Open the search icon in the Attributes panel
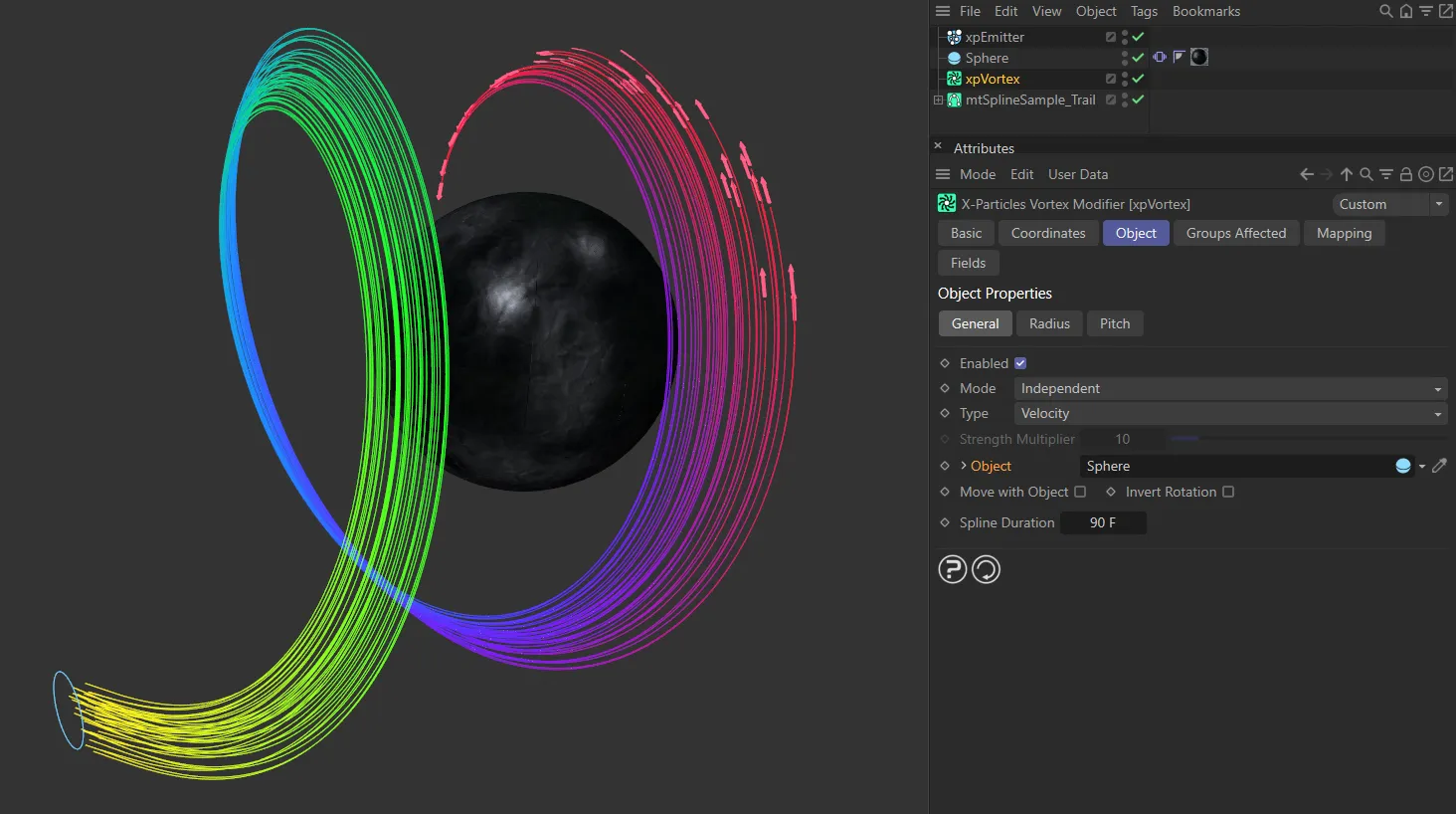Screen dimensions: 1456x814 1366,173
